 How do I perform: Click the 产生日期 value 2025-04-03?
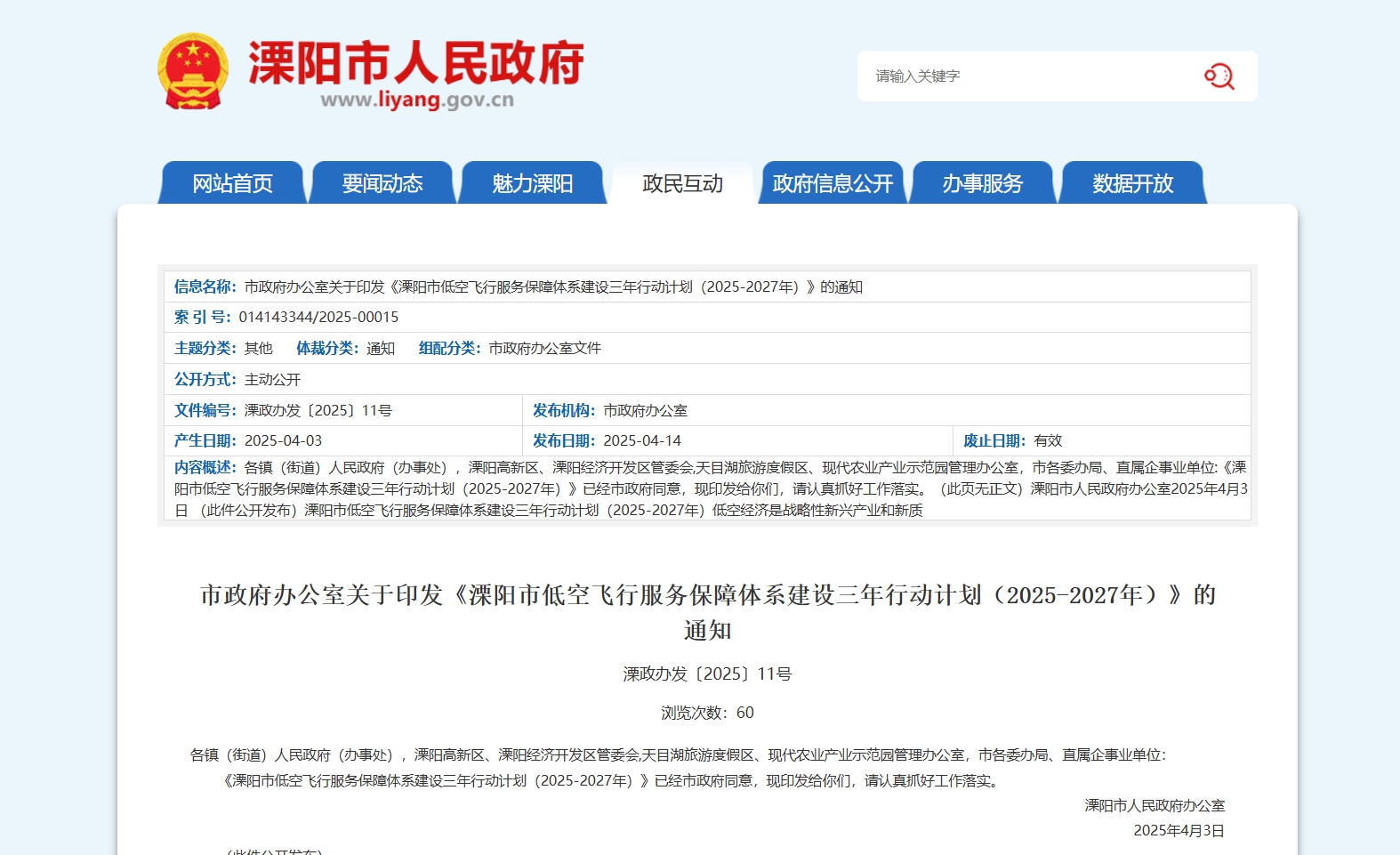tap(283, 440)
